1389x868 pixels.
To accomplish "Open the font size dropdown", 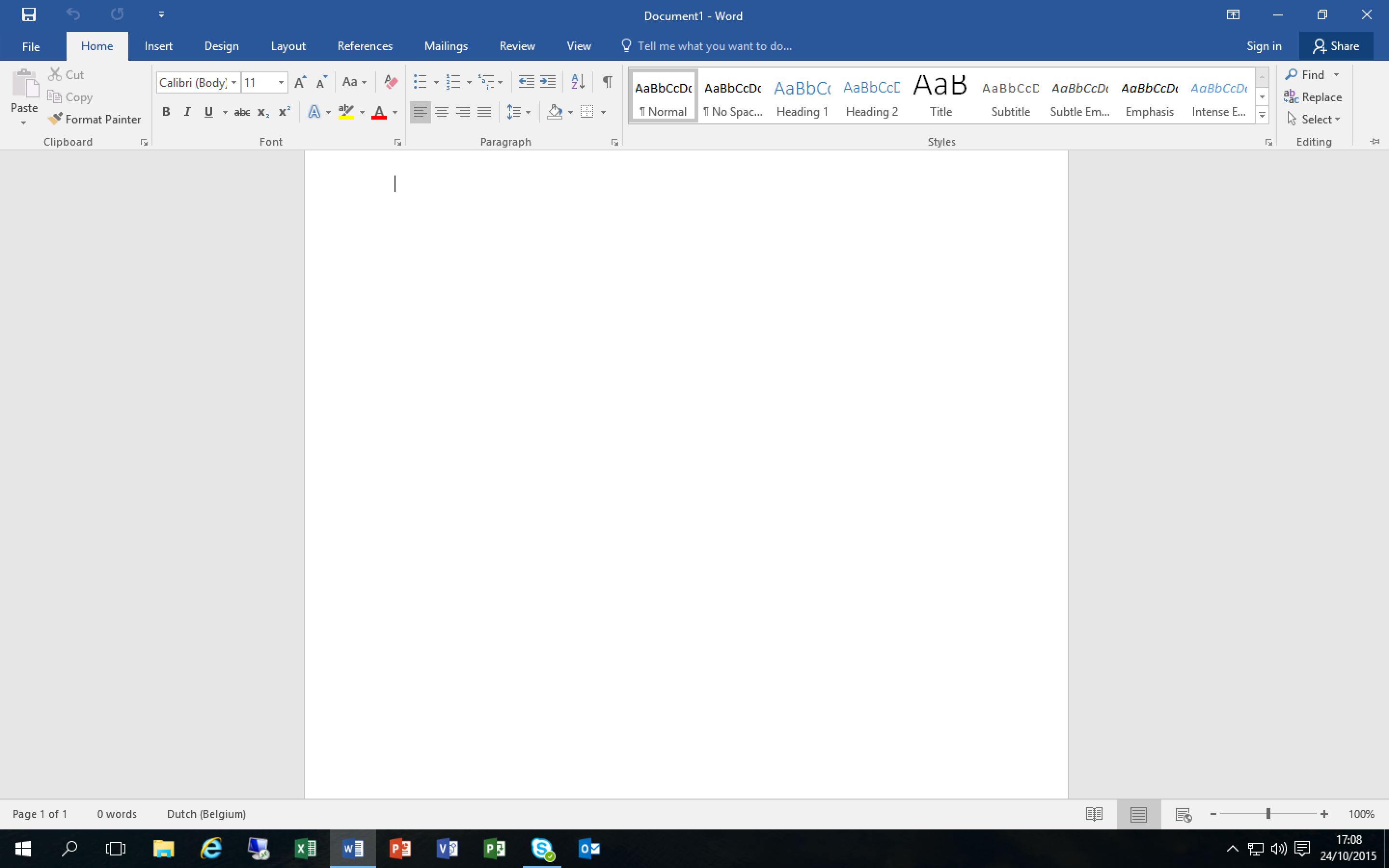I will pyautogui.click(x=281, y=82).
